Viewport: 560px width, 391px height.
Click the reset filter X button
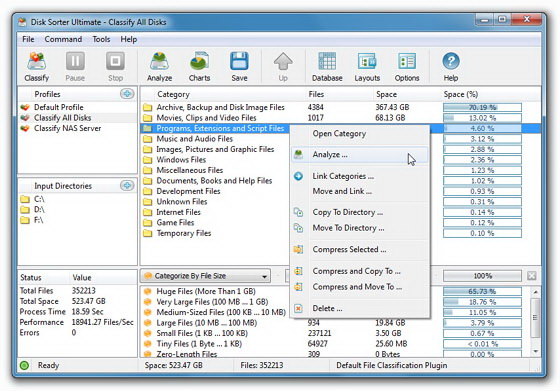531,276
